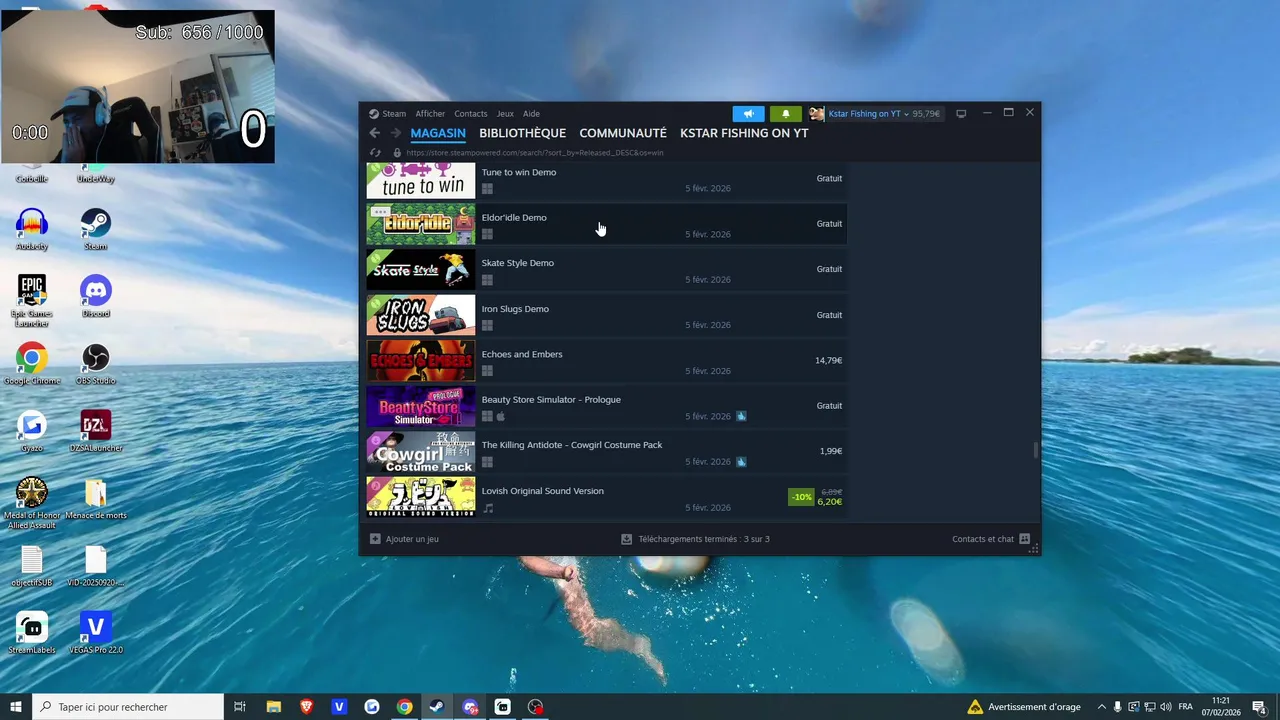Open Beauty Store Simulator - Prologue result

coord(606,407)
